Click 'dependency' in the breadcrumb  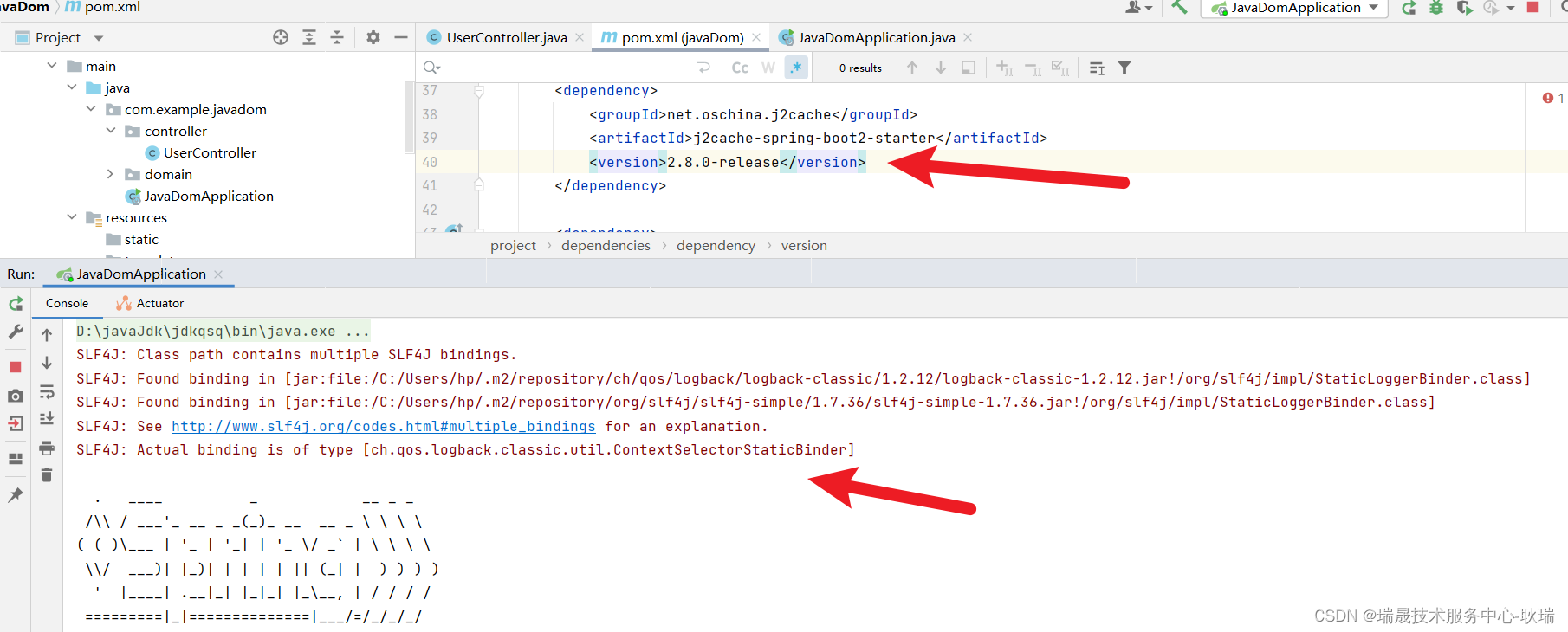716,245
